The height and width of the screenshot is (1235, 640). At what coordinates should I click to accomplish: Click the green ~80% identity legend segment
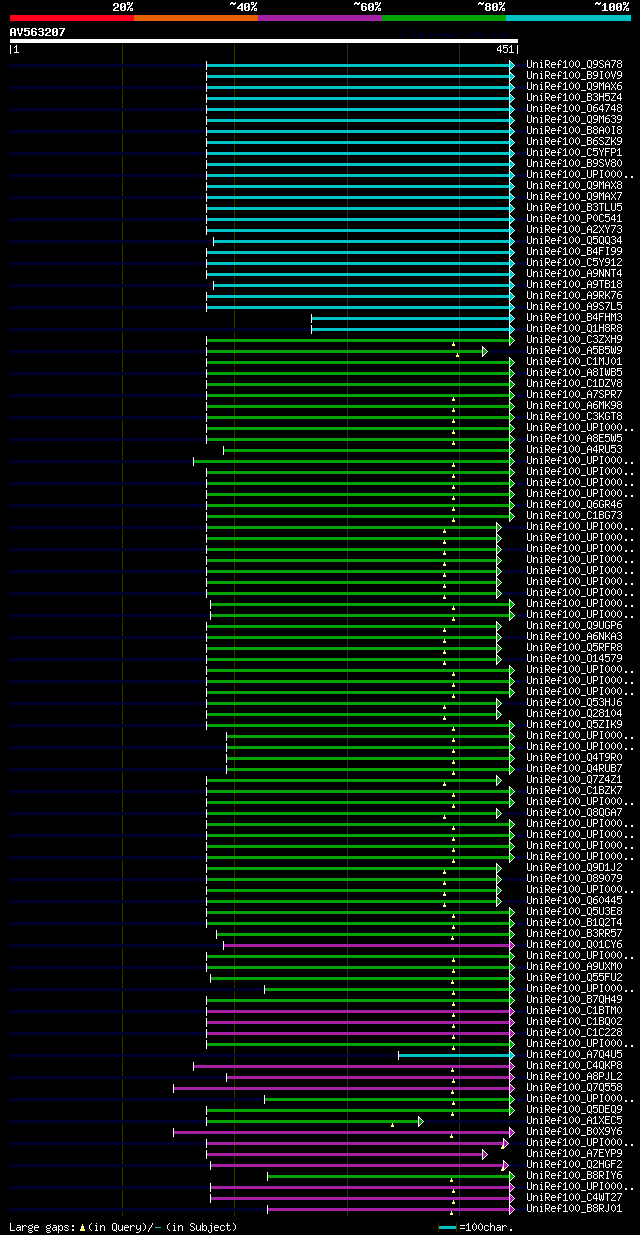tap(444, 18)
